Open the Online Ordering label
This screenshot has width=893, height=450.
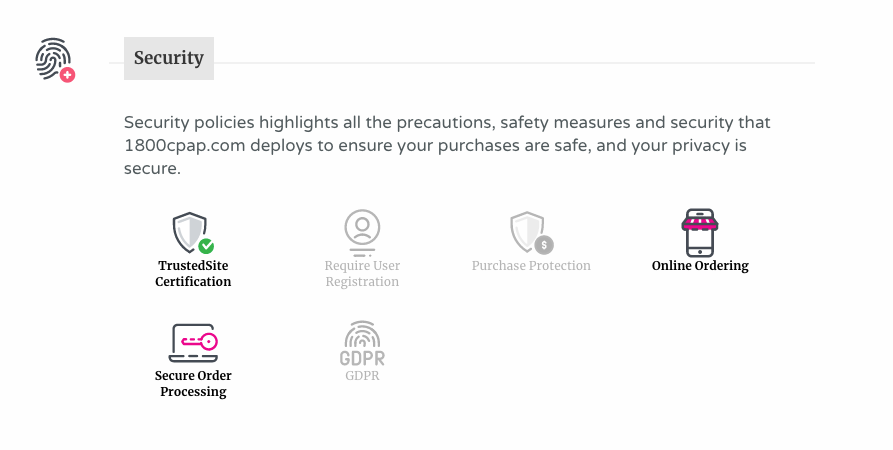coord(700,265)
